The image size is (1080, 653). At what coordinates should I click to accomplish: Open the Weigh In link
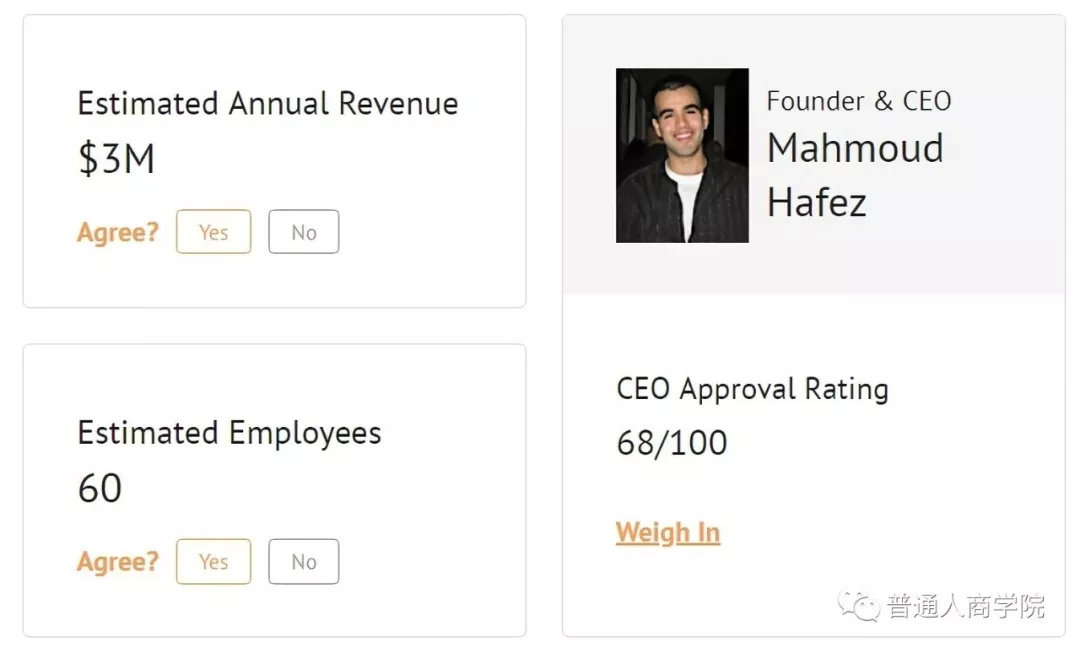click(x=667, y=533)
